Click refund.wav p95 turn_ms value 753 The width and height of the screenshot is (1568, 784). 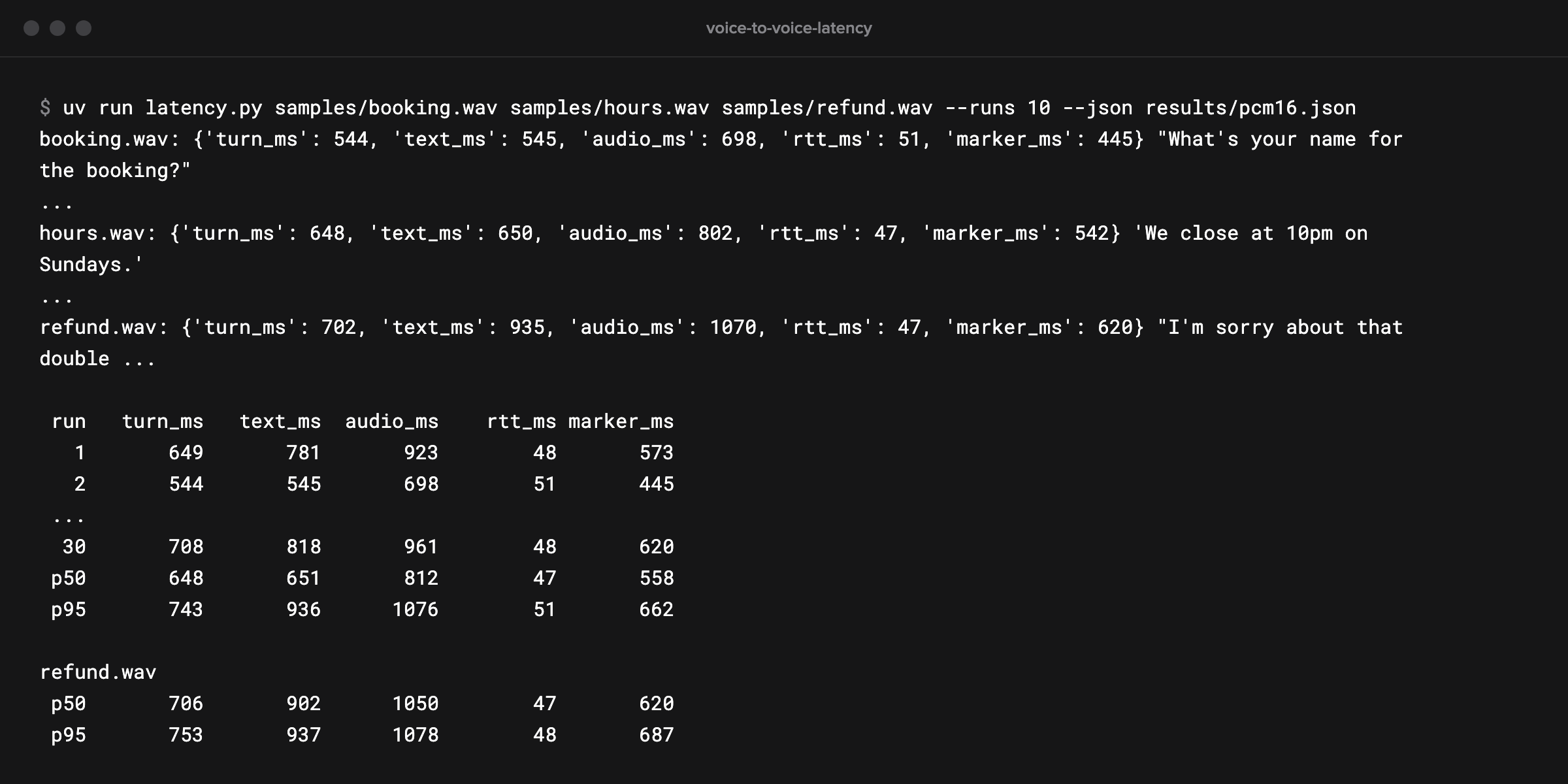[186, 735]
